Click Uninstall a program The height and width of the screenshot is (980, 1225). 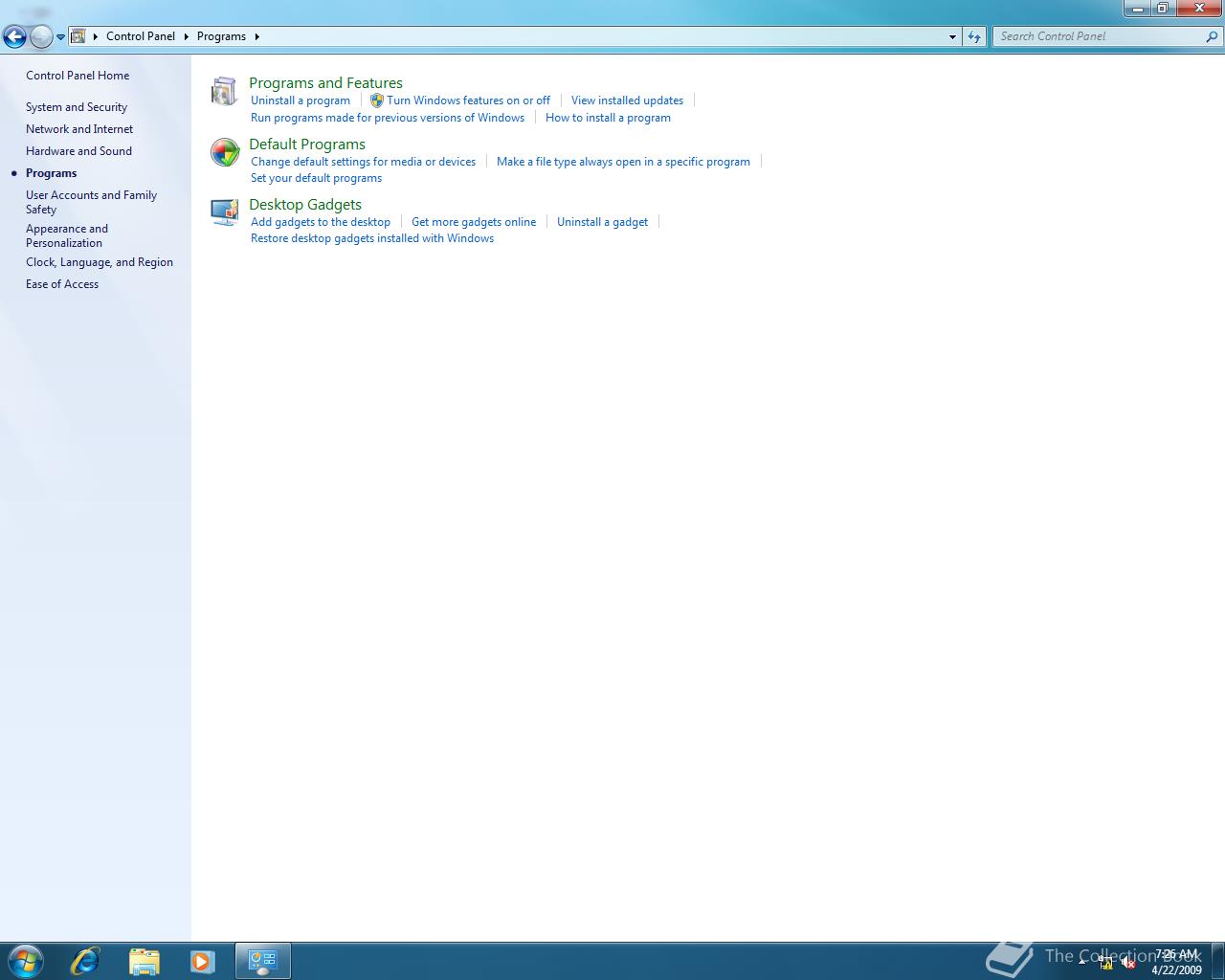(301, 100)
